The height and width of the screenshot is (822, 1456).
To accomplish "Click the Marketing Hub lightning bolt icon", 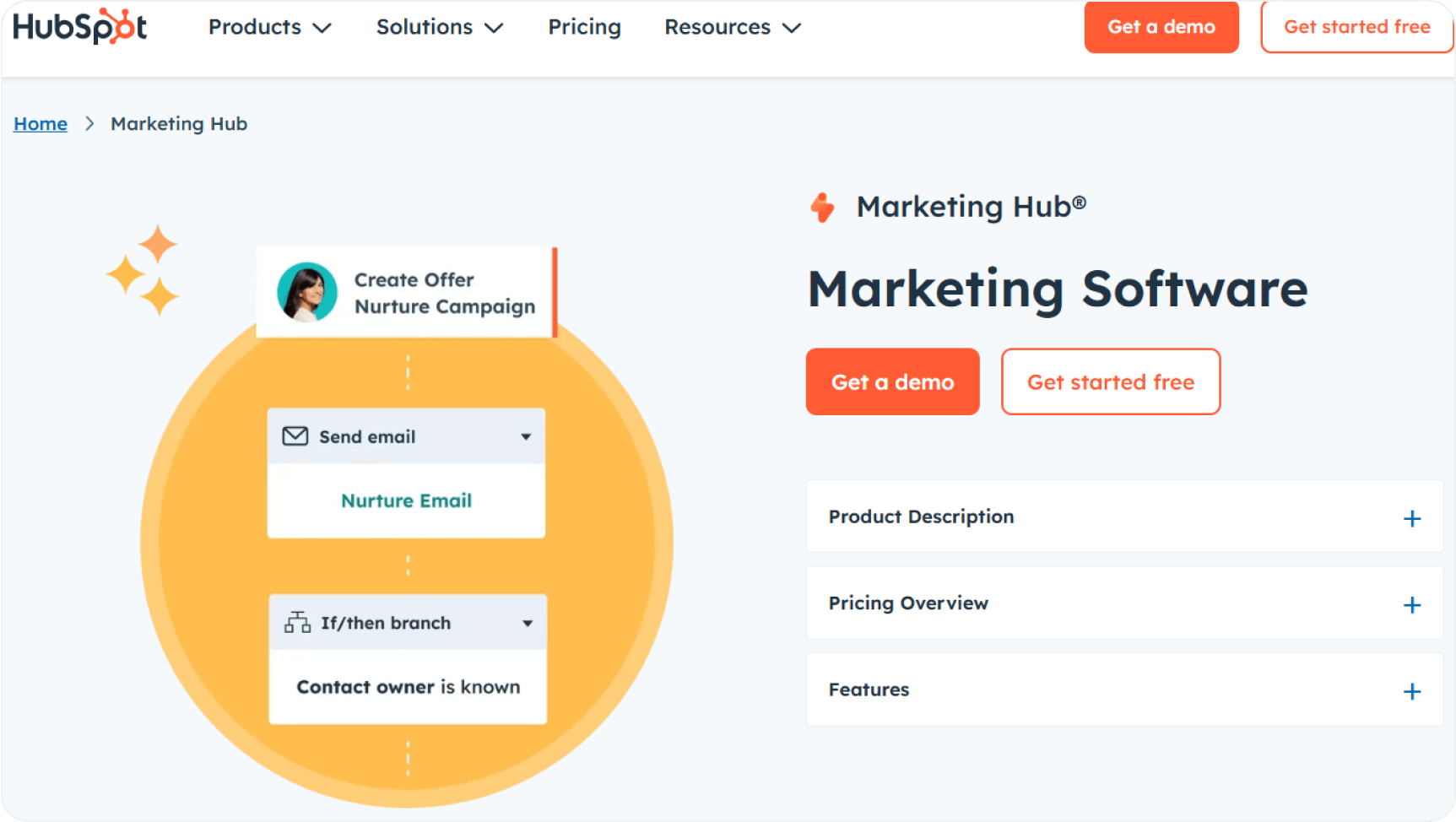I will tap(822, 207).
